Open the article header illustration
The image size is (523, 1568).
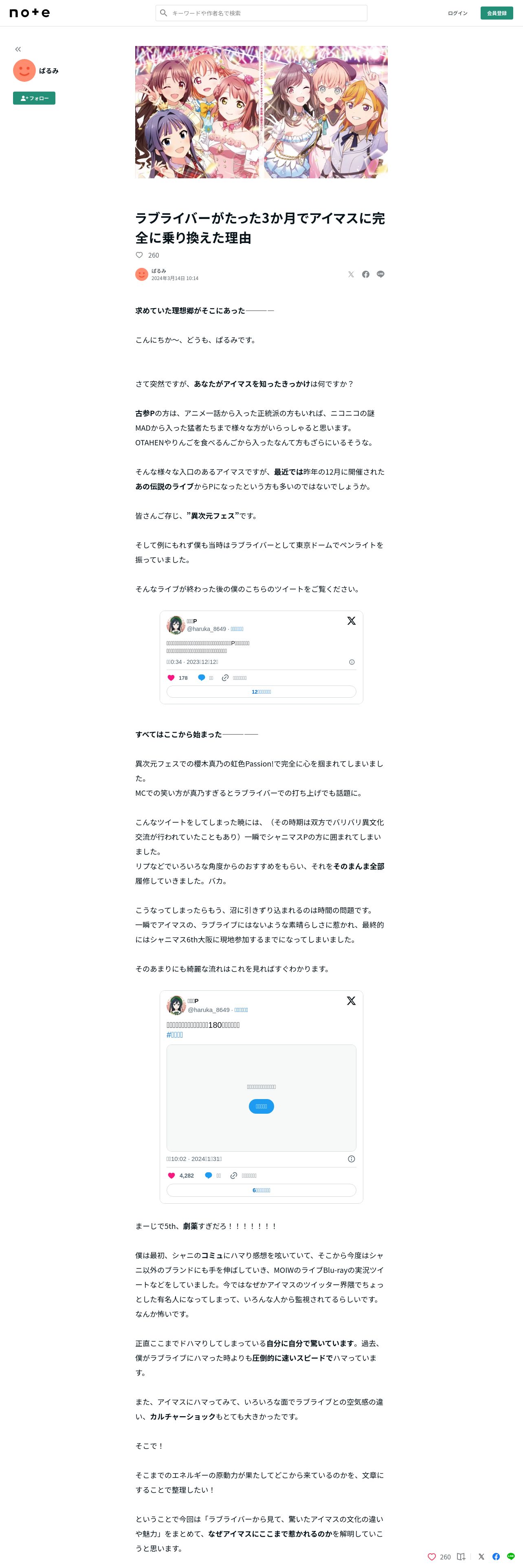(261, 112)
